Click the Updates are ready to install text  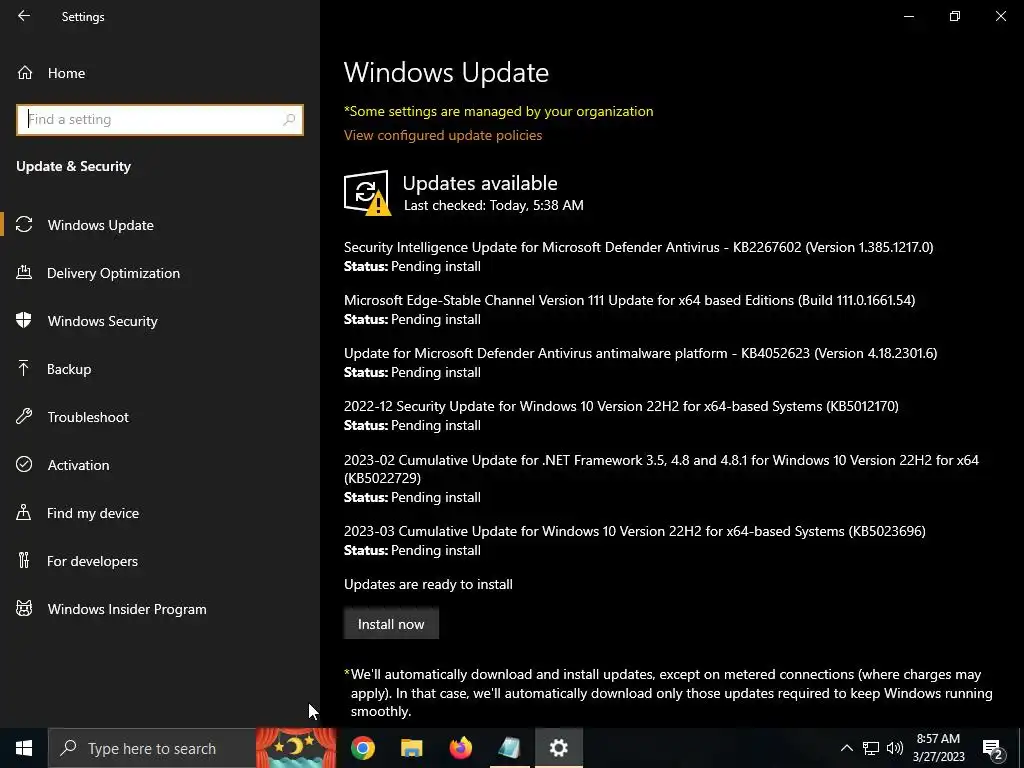click(428, 584)
